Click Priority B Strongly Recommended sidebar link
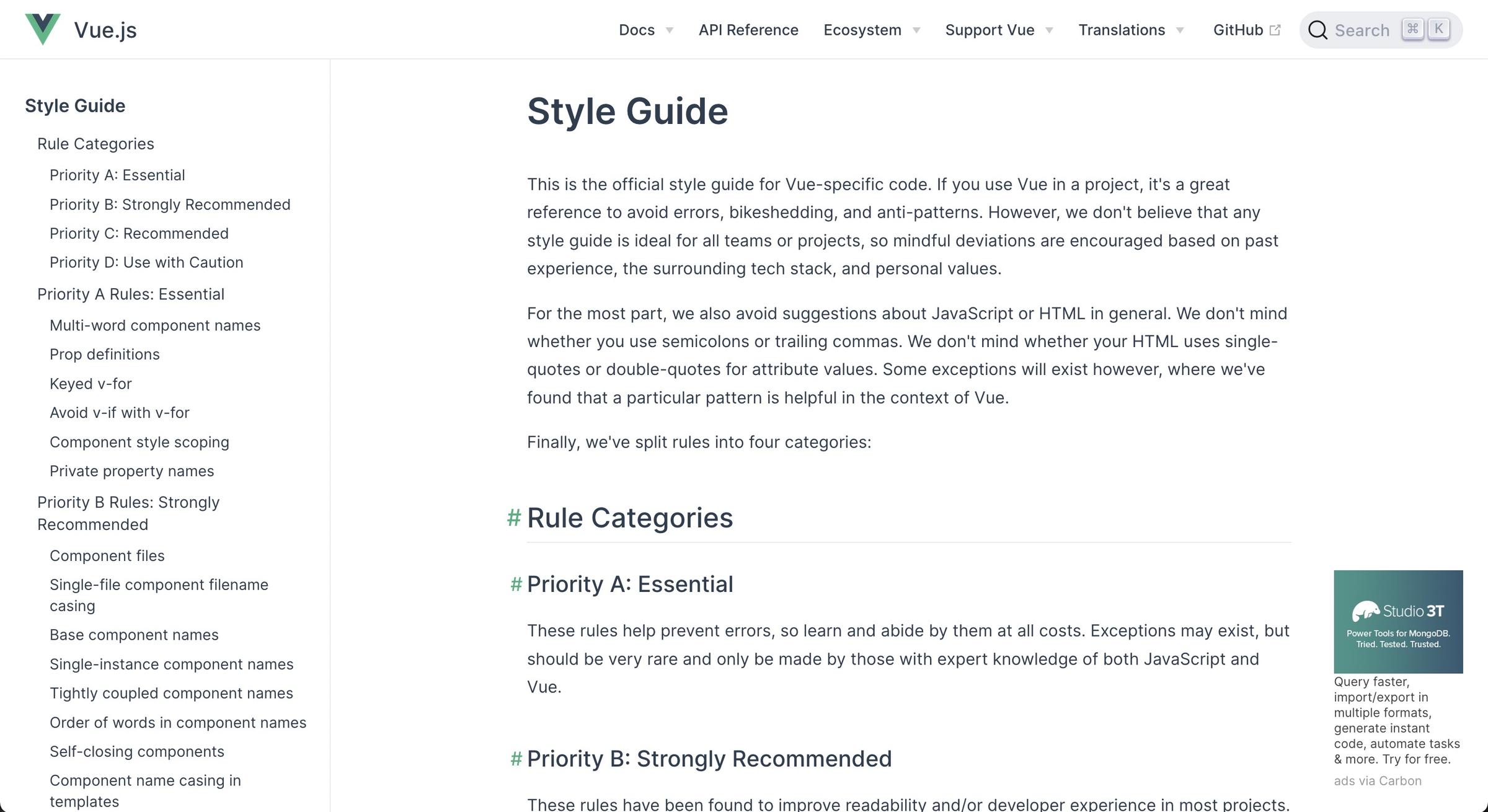Image resolution: width=1488 pixels, height=812 pixels. tap(170, 204)
